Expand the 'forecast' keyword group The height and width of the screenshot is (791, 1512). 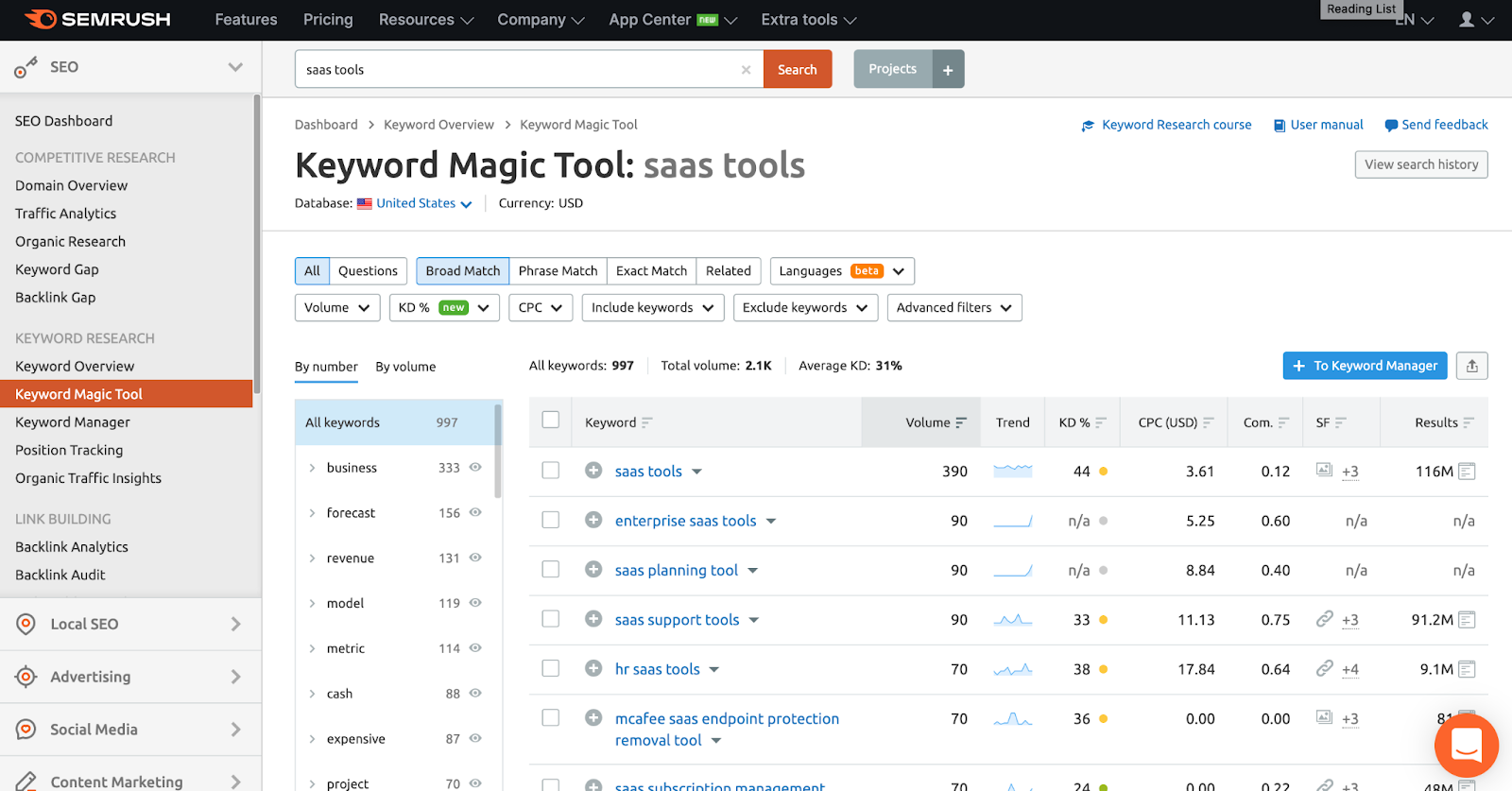(x=313, y=513)
